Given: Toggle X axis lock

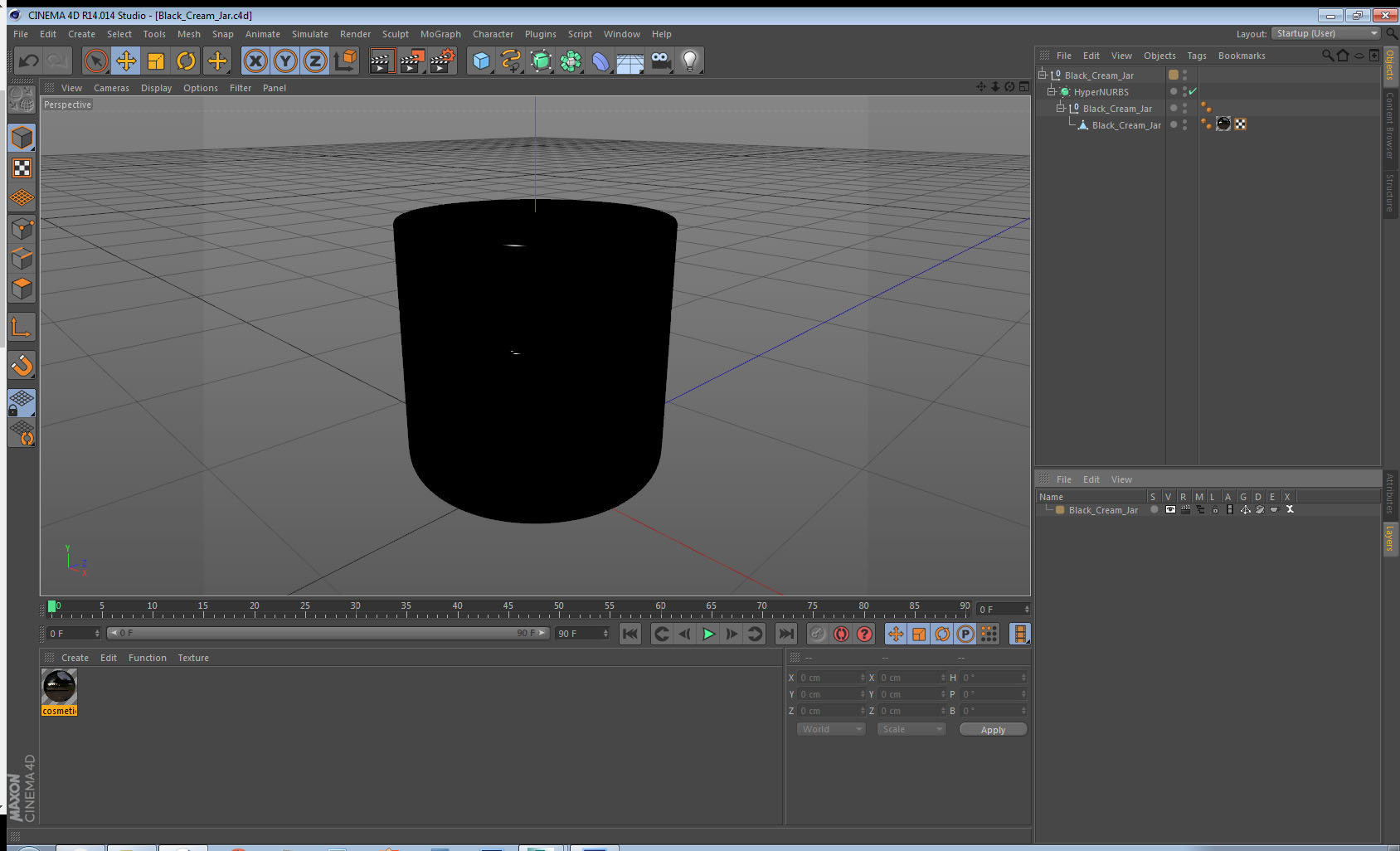Looking at the screenshot, I should pyautogui.click(x=255, y=61).
